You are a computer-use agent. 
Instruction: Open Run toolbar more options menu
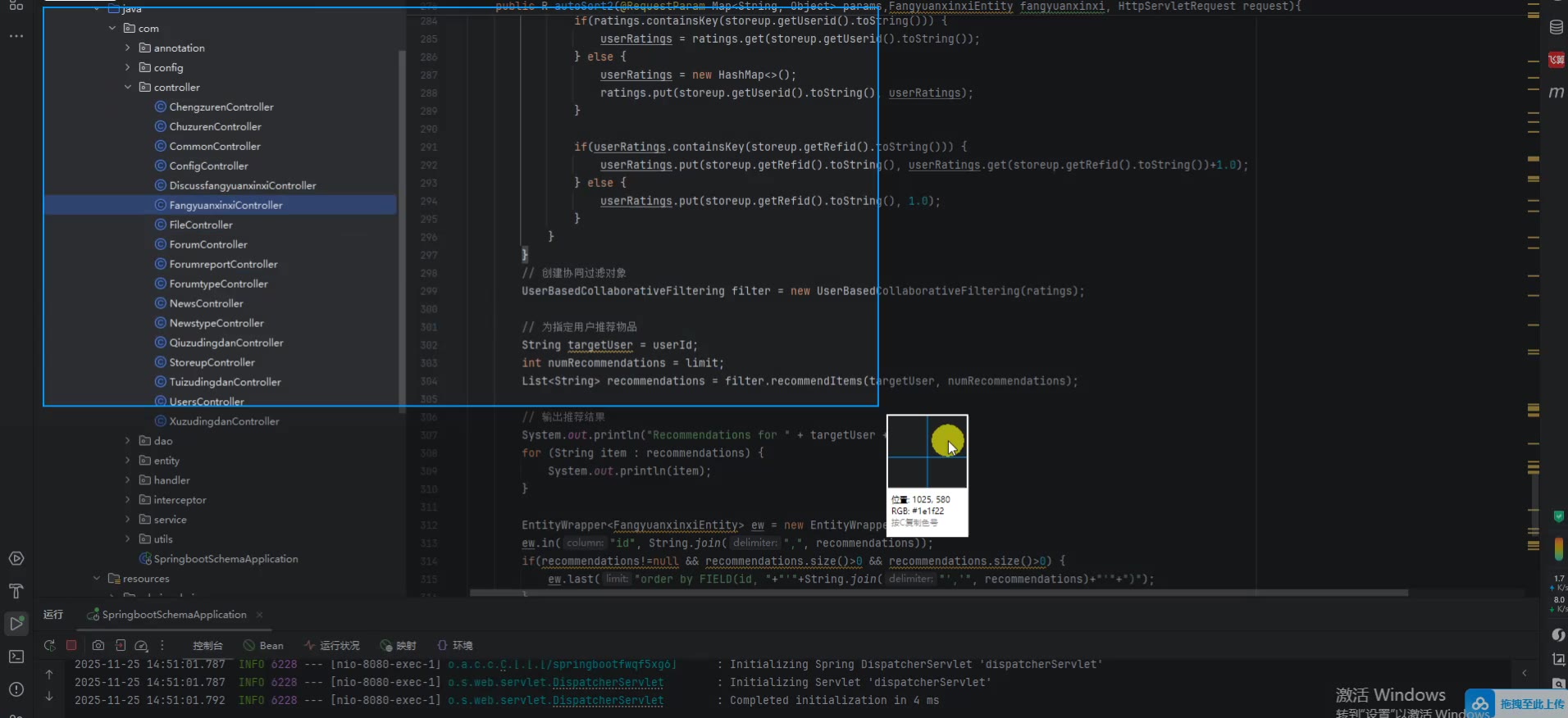coord(162,646)
